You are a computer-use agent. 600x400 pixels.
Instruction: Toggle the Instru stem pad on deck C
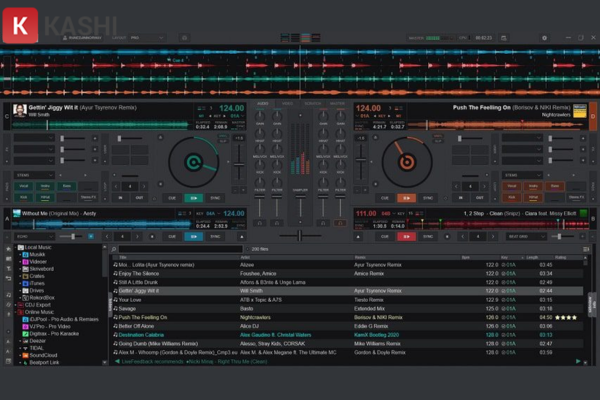[x=45, y=186]
